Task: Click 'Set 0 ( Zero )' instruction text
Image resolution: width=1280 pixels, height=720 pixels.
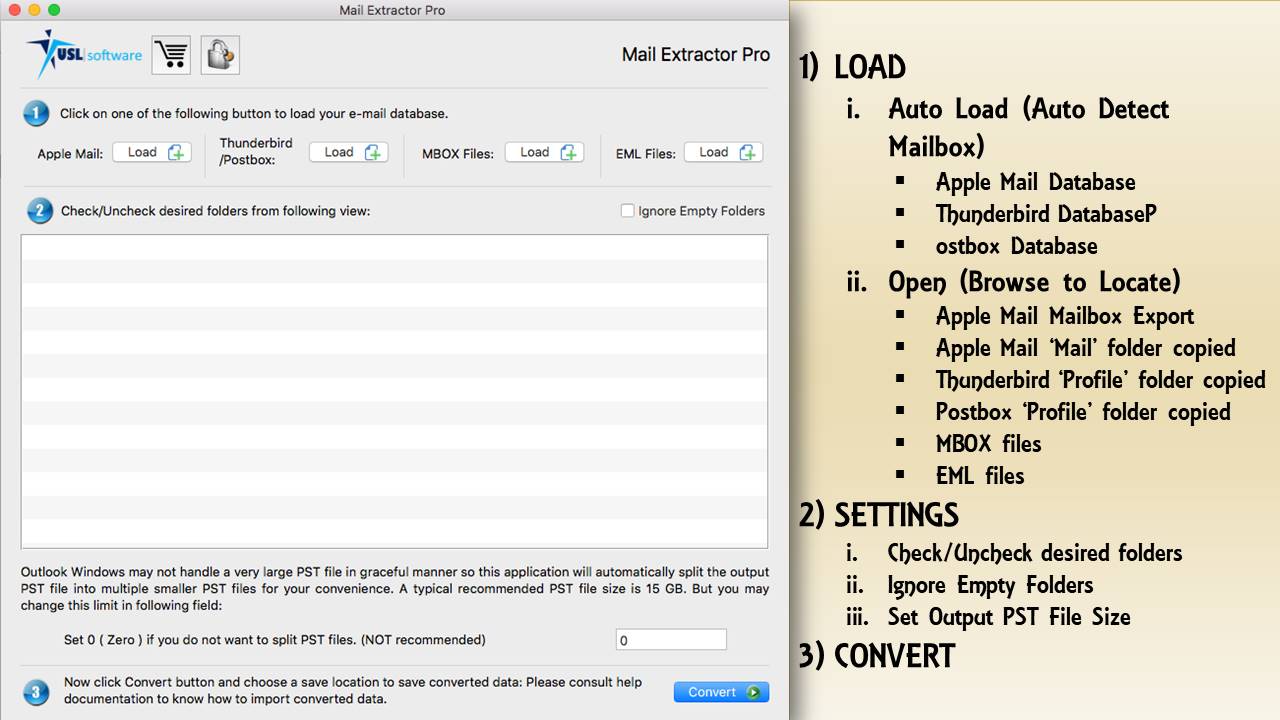Action: click(x=275, y=640)
